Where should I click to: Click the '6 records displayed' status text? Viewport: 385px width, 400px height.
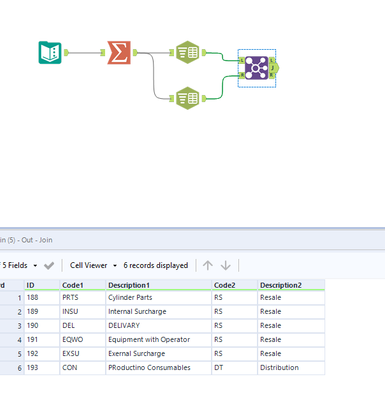point(156,265)
